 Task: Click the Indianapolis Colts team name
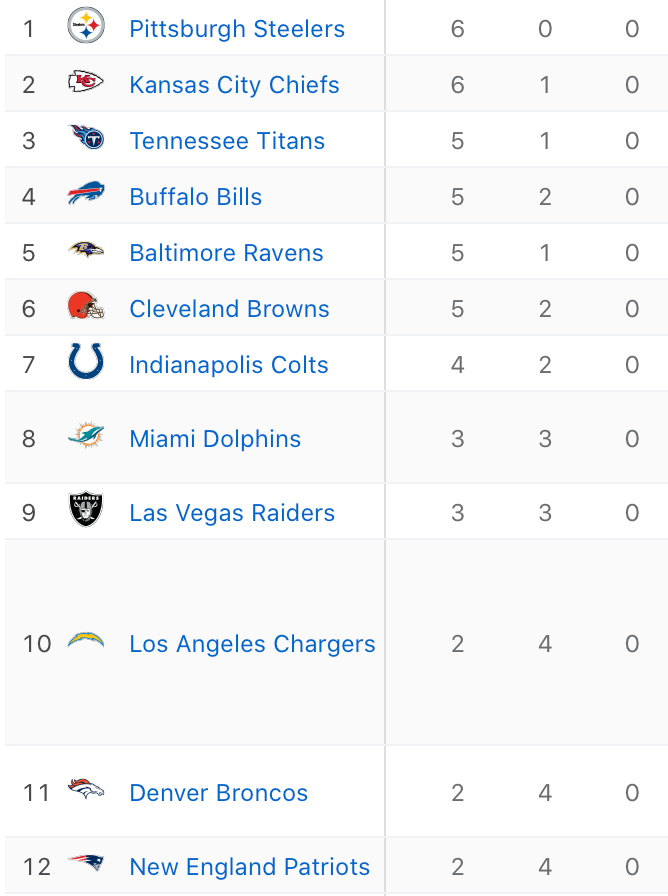click(x=229, y=365)
